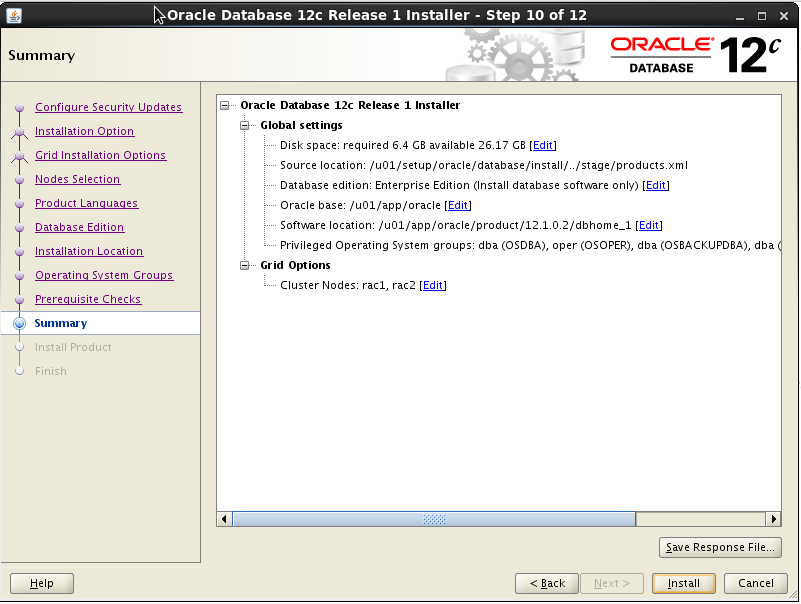Click the Product Languages step bullet
Viewport: 801px width, 604px height.
pos(19,204)
